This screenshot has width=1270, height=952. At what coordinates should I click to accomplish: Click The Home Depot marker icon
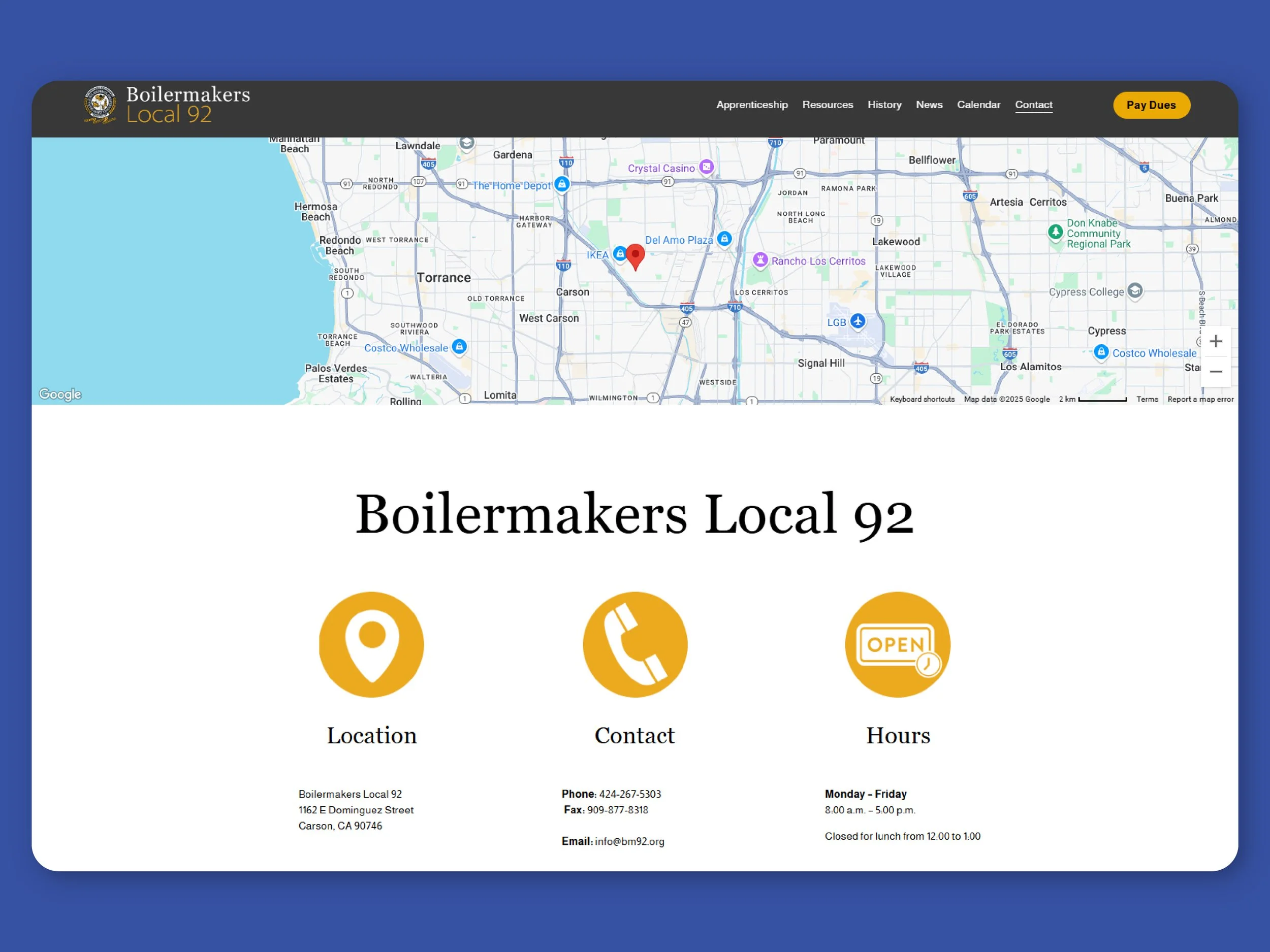562,184
